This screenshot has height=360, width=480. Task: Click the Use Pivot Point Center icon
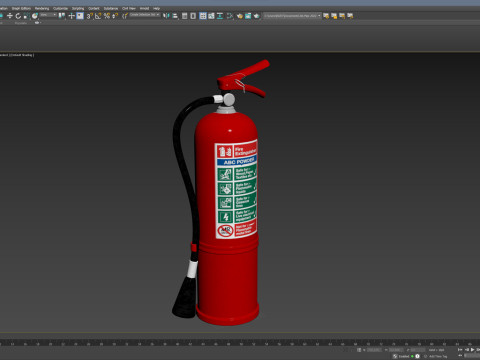(x=62, y=16)
